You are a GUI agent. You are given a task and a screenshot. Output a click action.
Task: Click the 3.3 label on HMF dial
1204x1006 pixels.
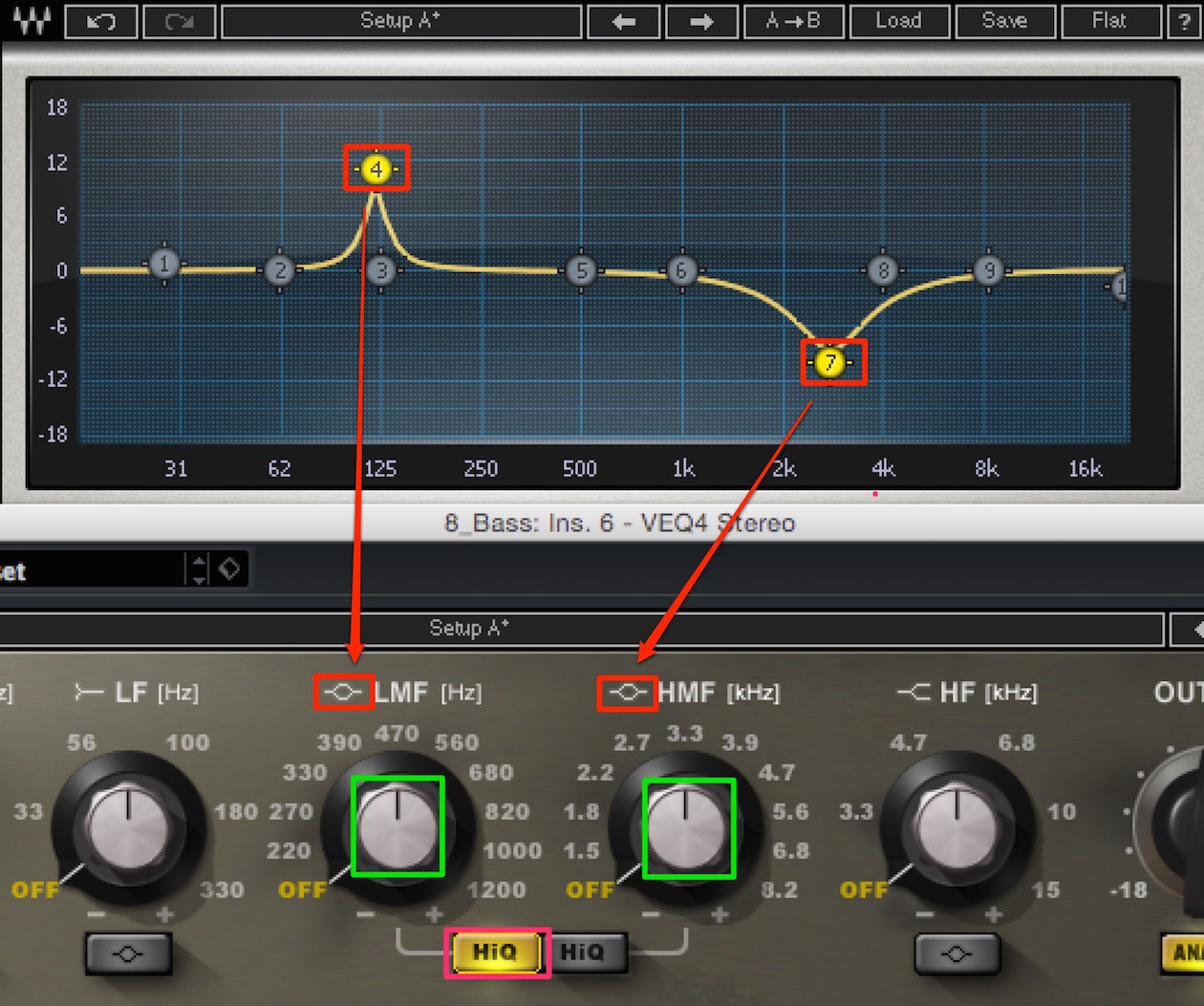tap(684, 734)
